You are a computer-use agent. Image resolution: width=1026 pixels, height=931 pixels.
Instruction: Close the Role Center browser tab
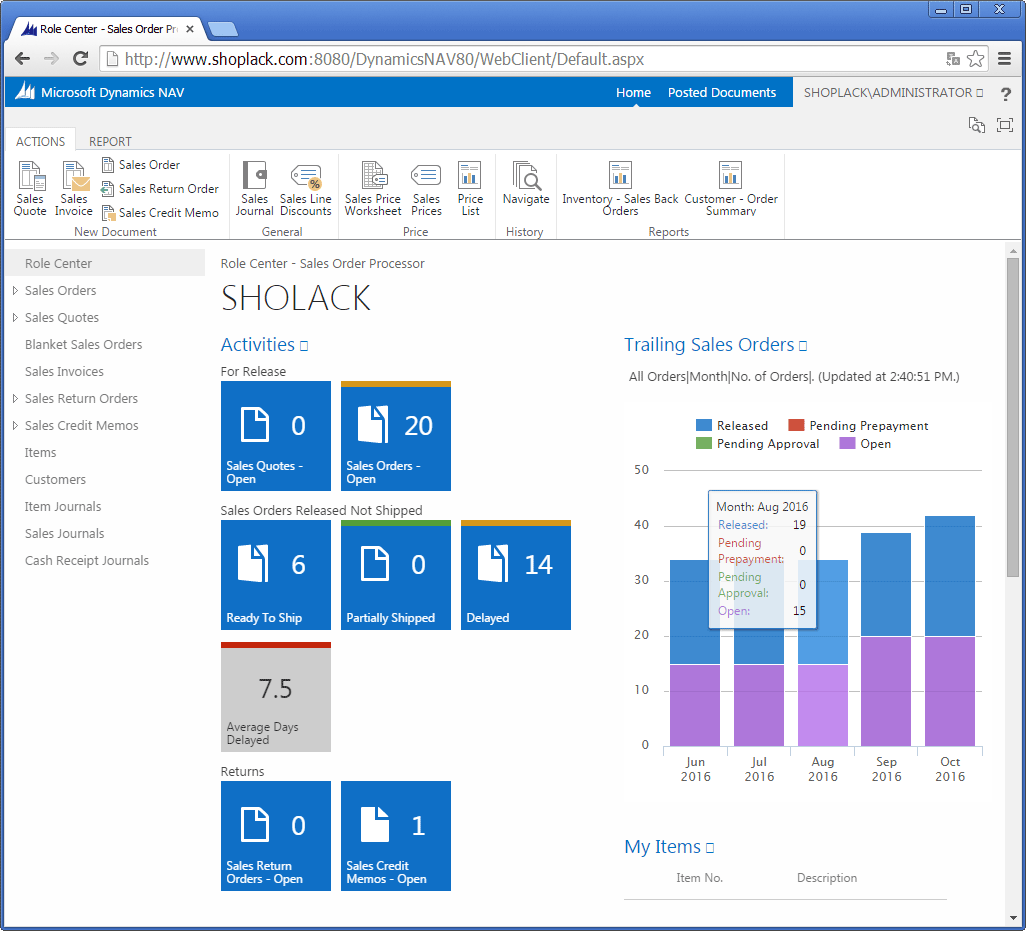[190, 29]
